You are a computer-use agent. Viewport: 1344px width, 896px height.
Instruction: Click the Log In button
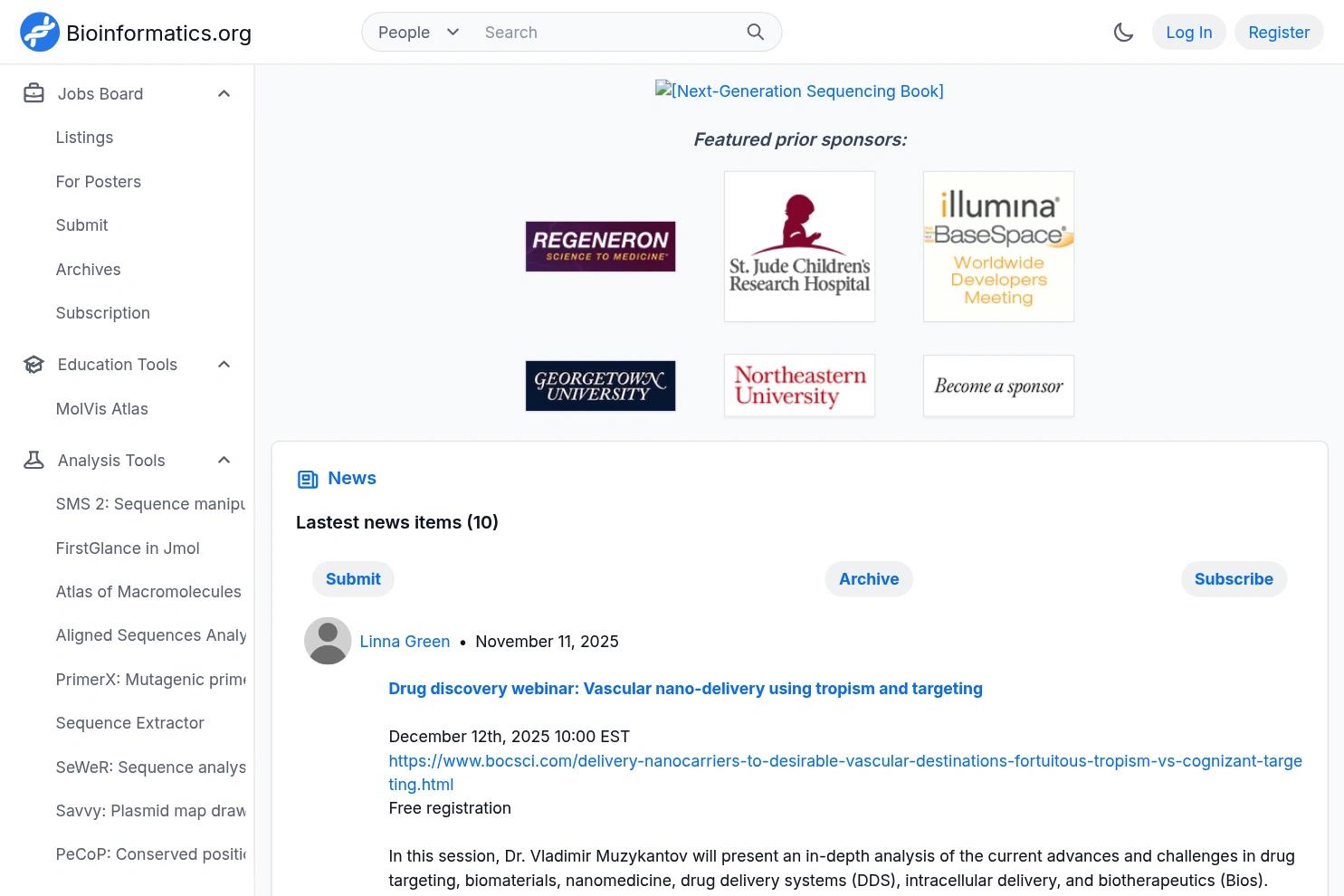pyautogui.click(x=1188, y=33)
